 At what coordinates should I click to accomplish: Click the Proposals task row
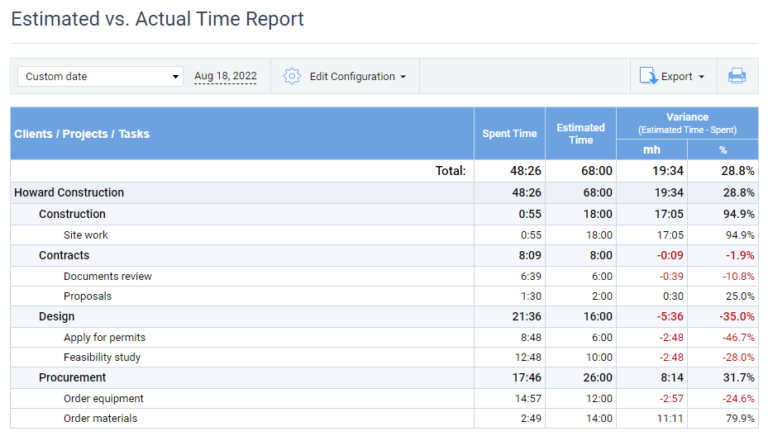point(87,296)
